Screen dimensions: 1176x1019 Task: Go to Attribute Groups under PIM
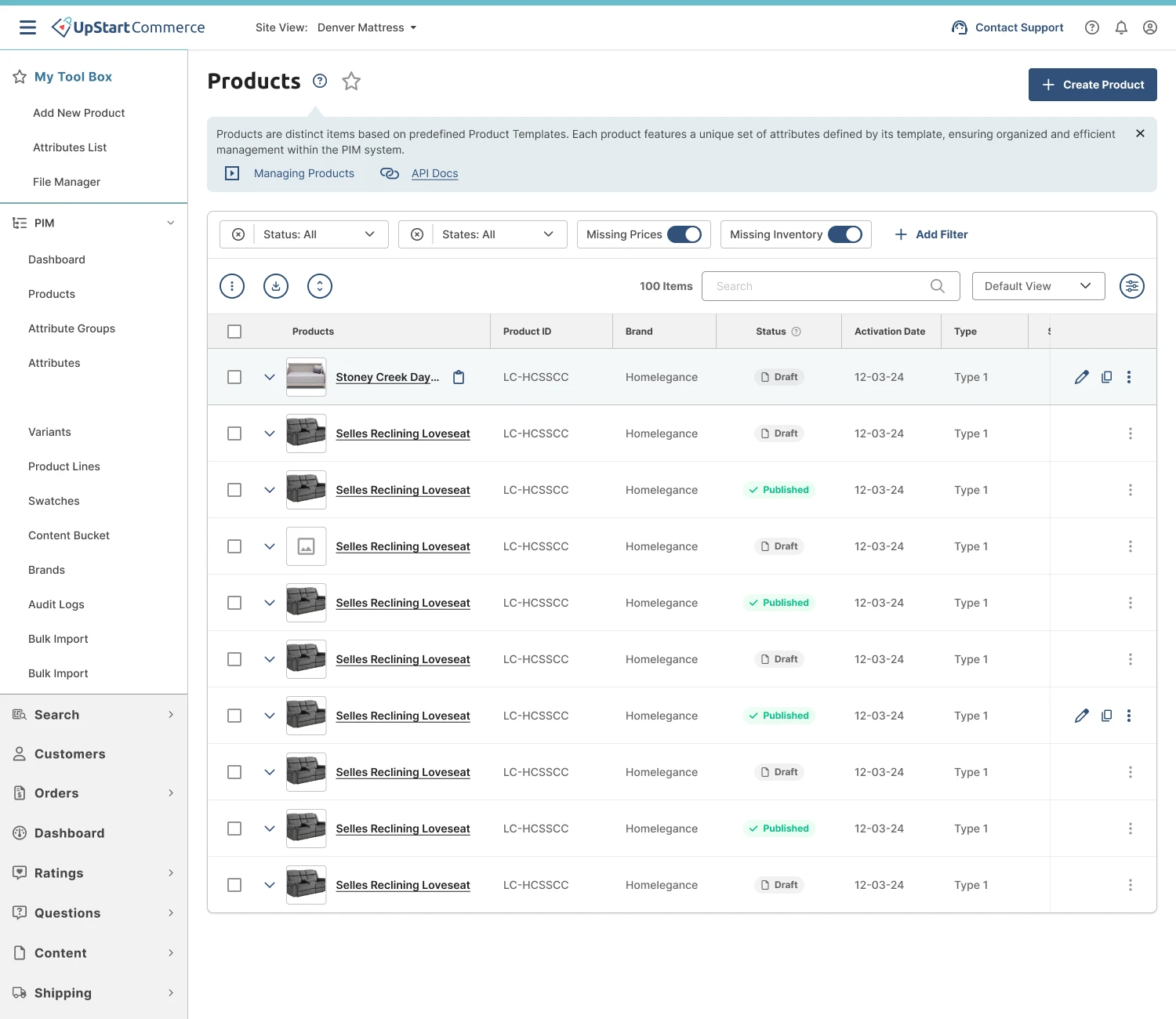[x=71, y=328]
